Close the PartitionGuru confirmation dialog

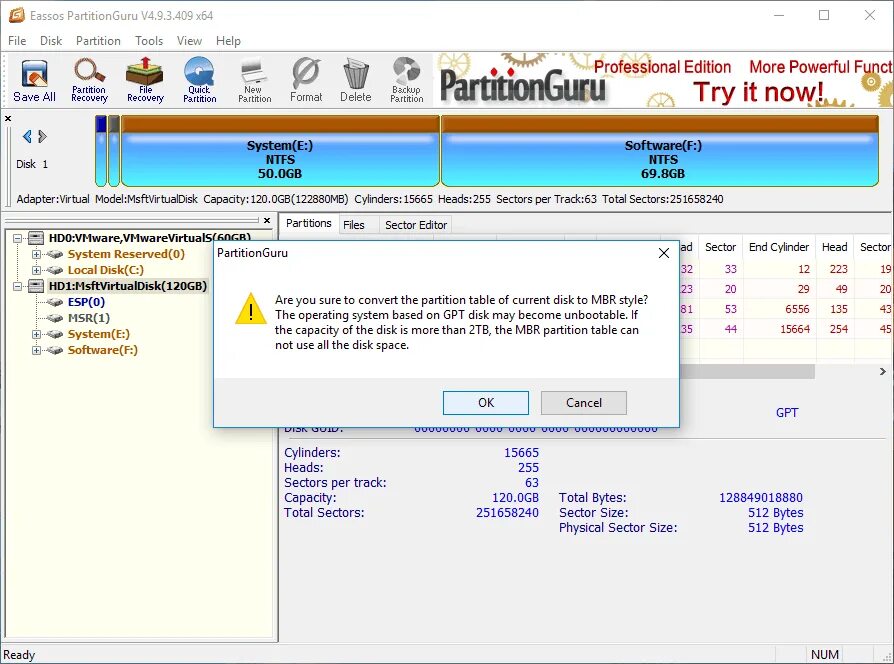[664, 253]
